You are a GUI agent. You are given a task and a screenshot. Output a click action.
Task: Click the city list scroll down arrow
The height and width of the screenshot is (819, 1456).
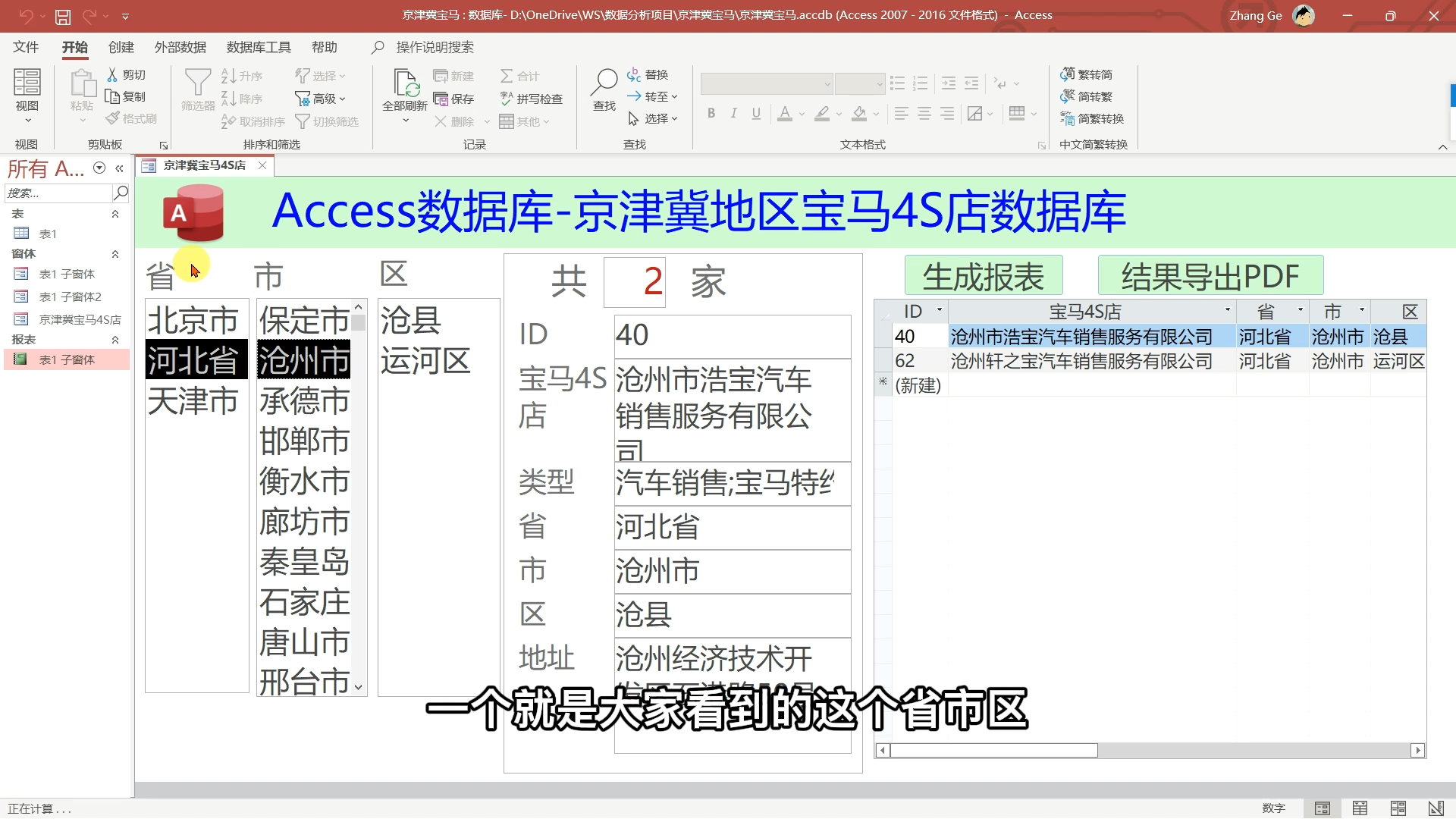[x=359, y=687]
